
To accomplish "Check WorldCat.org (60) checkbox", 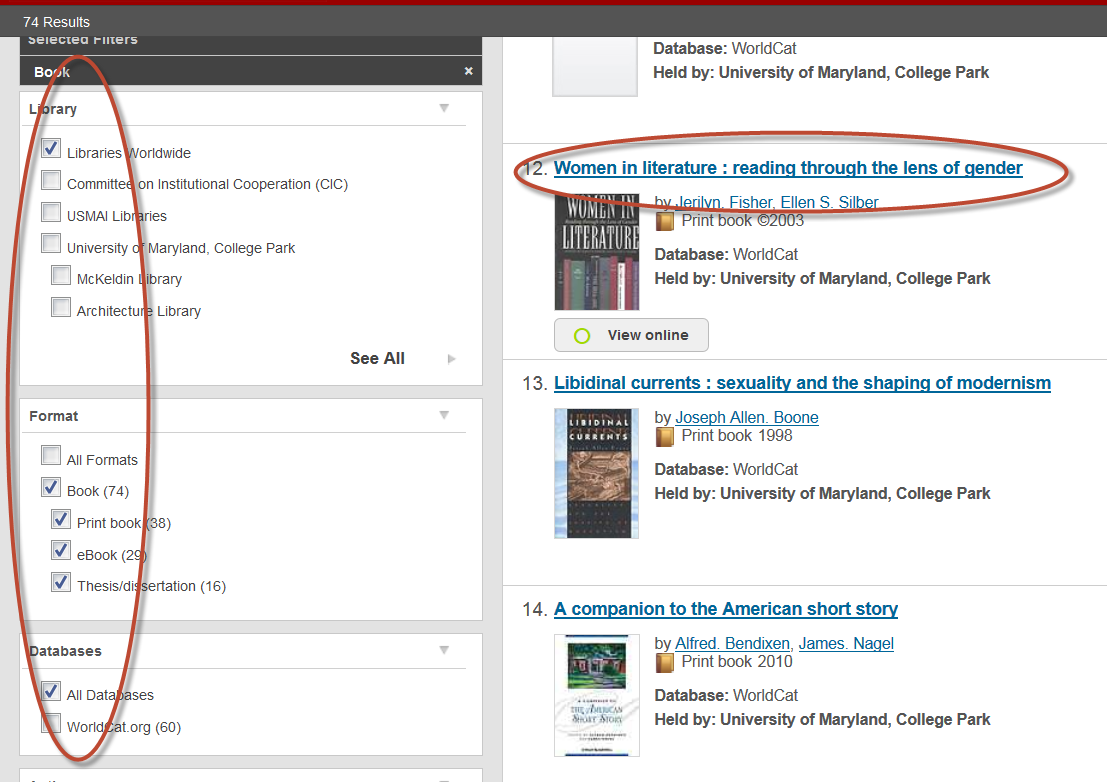I will pos(51,723).
